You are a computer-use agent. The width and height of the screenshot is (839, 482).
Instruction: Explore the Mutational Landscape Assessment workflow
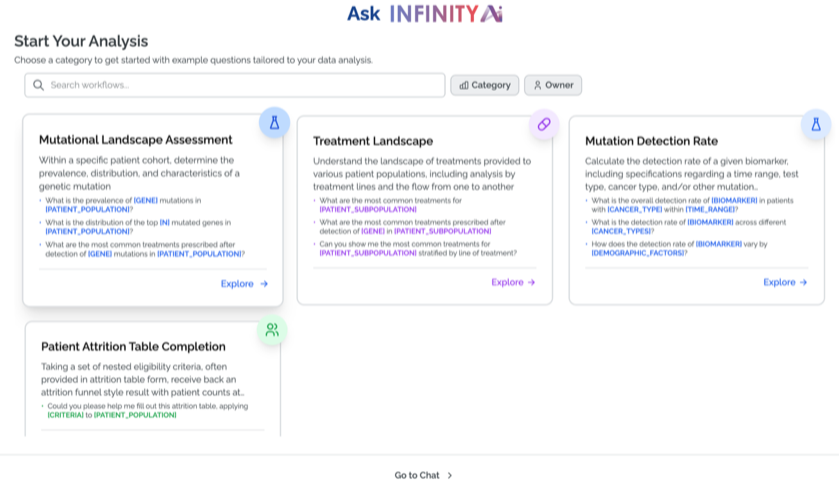(x=244, y=284)
